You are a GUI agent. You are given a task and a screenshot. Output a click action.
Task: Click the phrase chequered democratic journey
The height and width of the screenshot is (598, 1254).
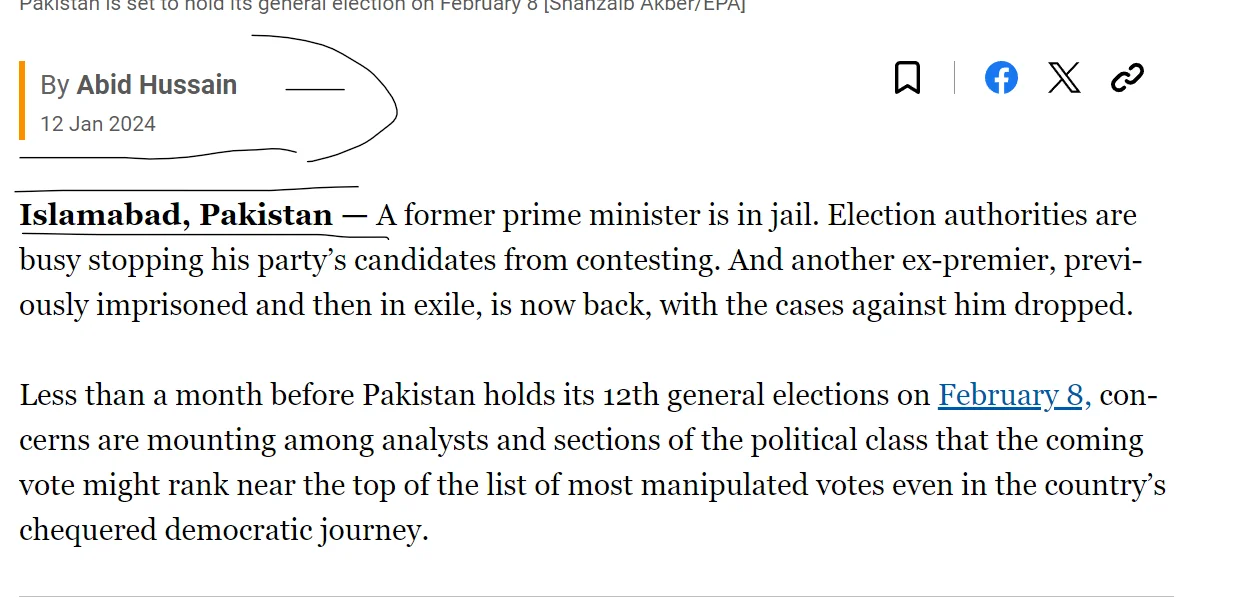tap(222, 530)
